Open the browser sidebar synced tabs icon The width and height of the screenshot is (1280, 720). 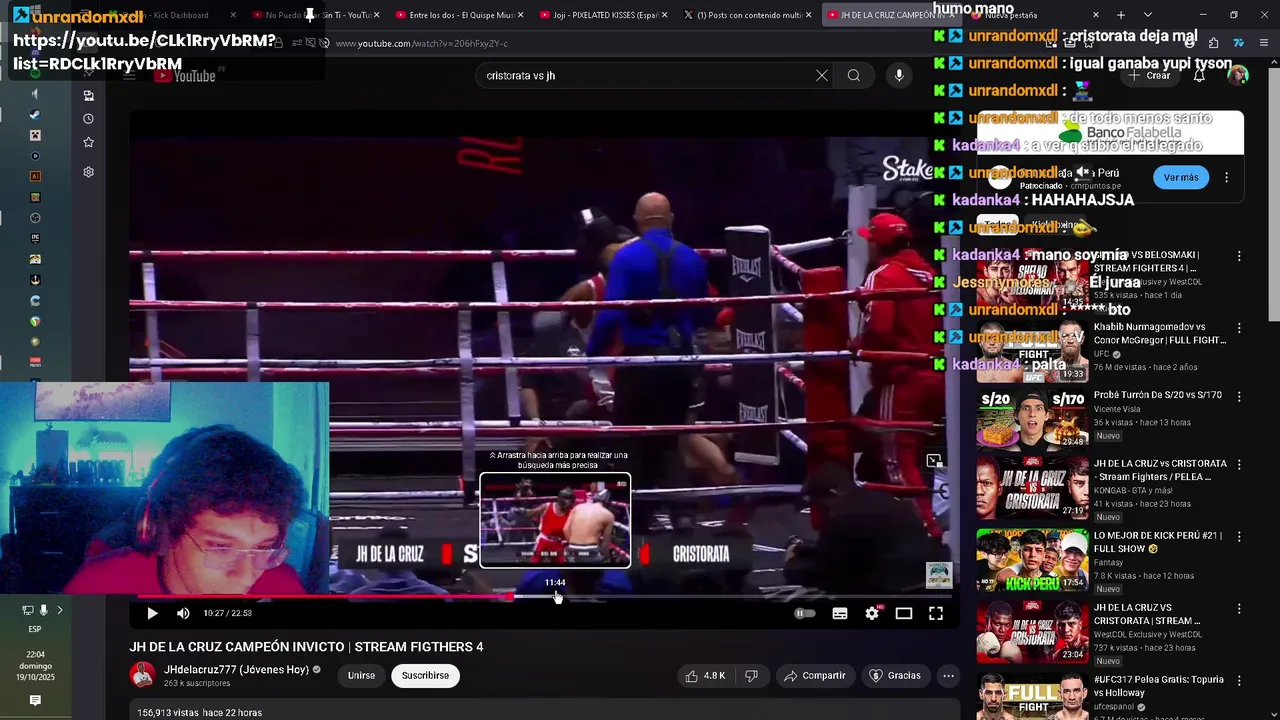(x=88, y=95)
